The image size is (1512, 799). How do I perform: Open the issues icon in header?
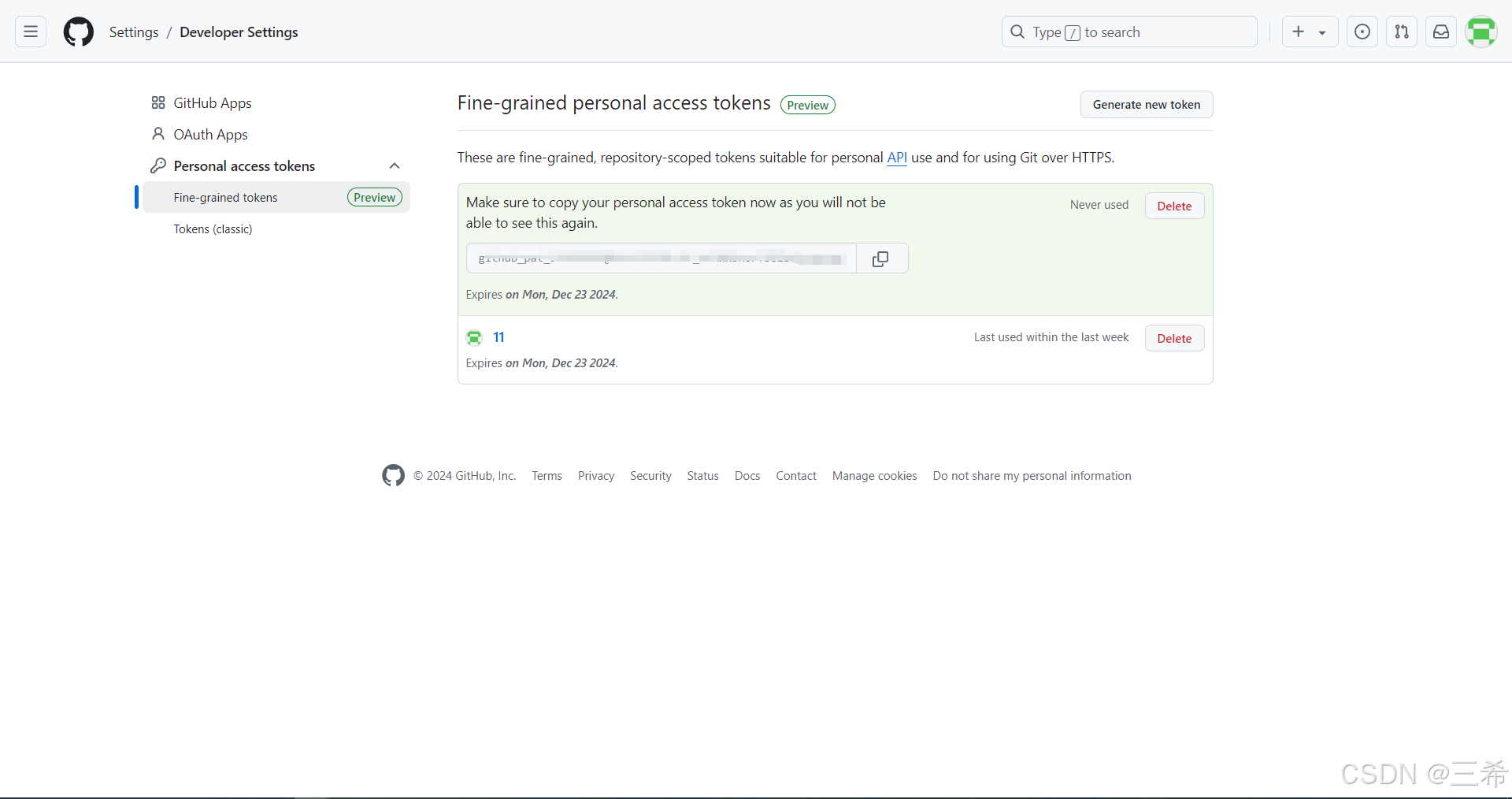coord(1362,32)
